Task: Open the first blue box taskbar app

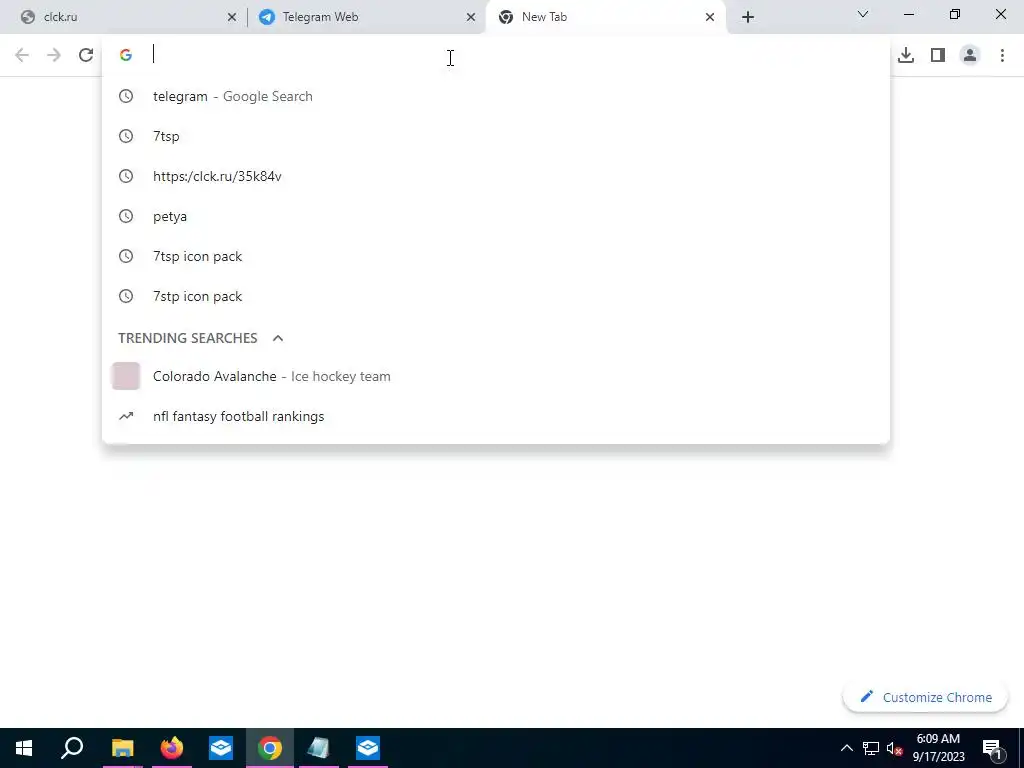Action: [221, 748]
